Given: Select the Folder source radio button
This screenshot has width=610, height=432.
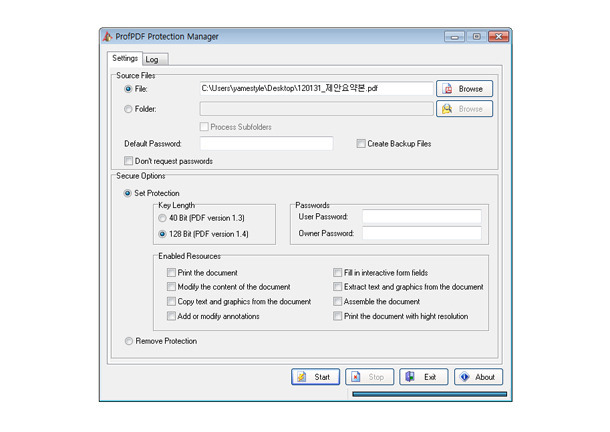Looking at the screenshot, I should coord(128,109).
